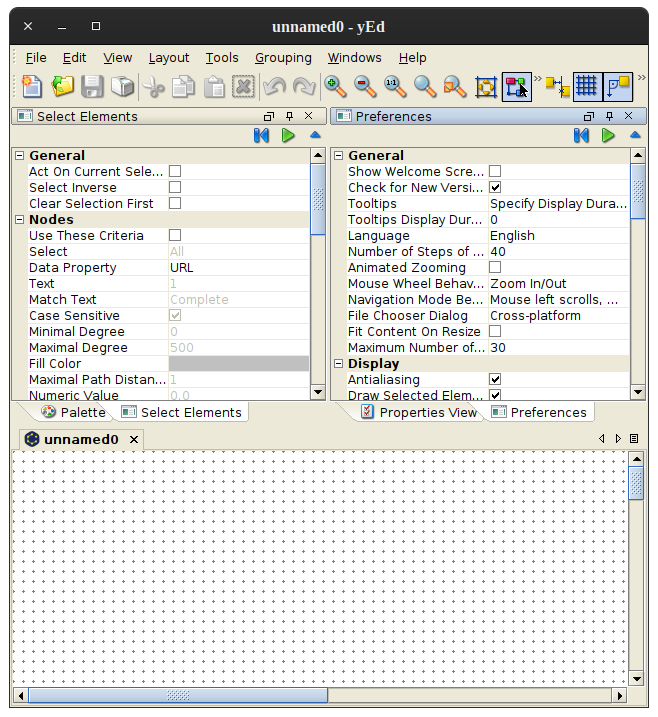
Task: Click the gray Fill Color swatch
Action: click(x=239, y=364)
